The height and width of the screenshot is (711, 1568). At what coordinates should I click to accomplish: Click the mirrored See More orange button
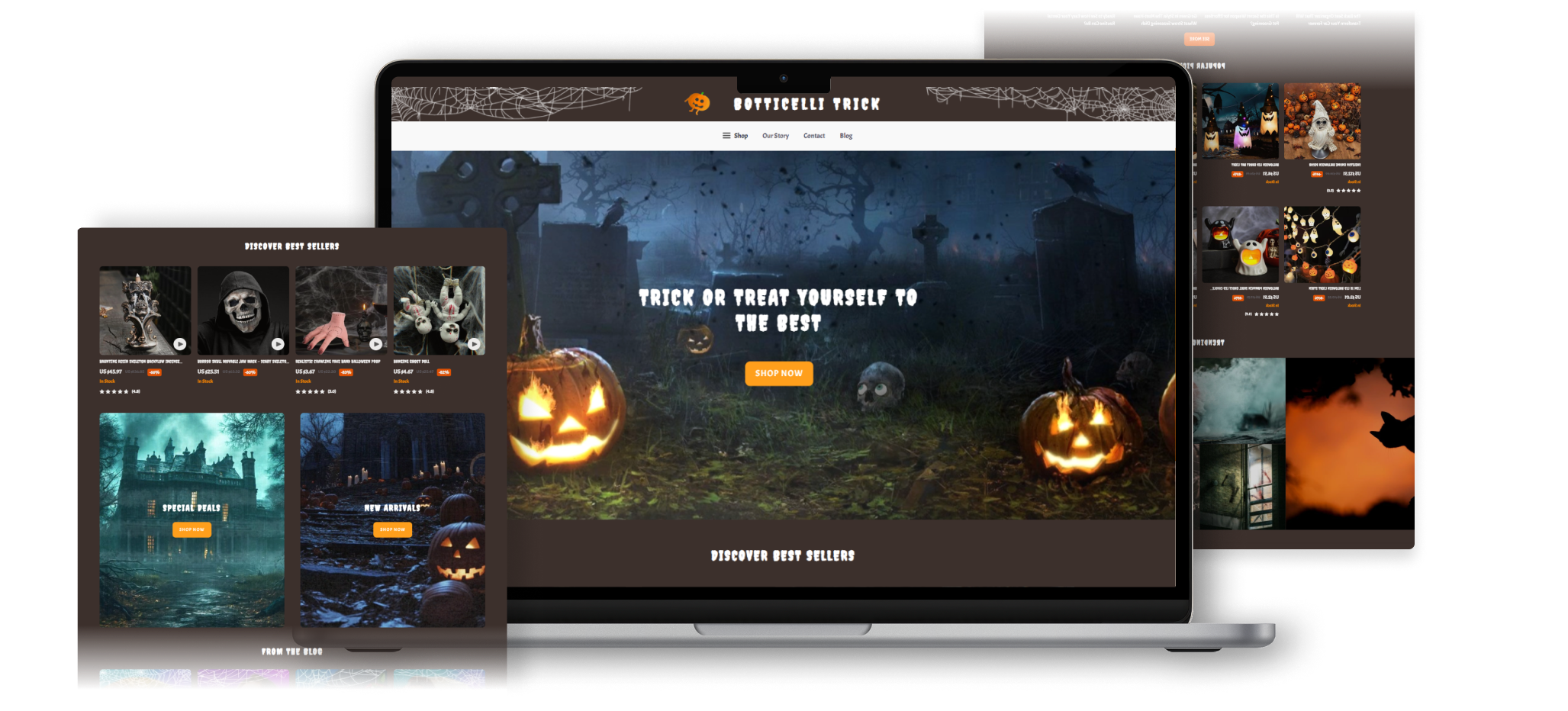pos(1199,39)
